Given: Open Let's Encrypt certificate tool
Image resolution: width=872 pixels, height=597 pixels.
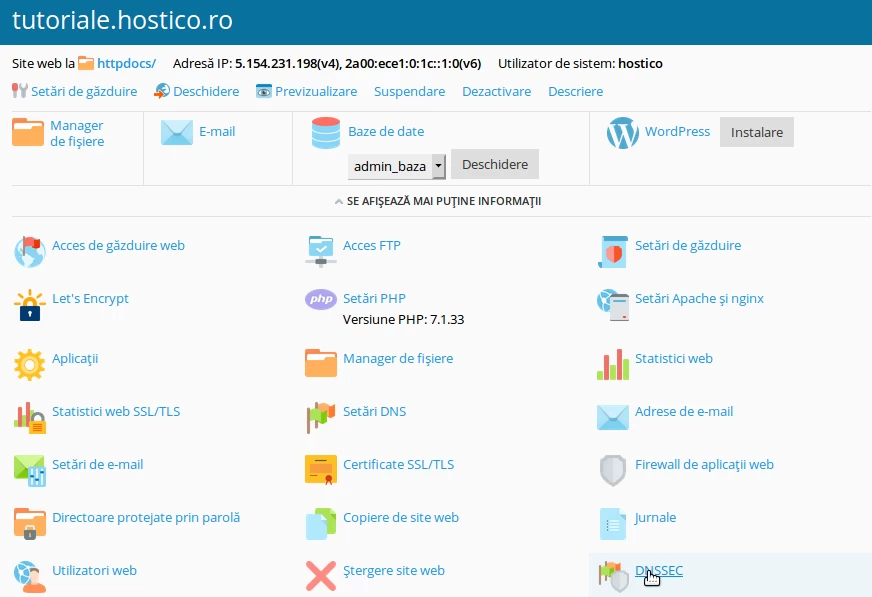Looking at the screenshot, I should point(29,305).
